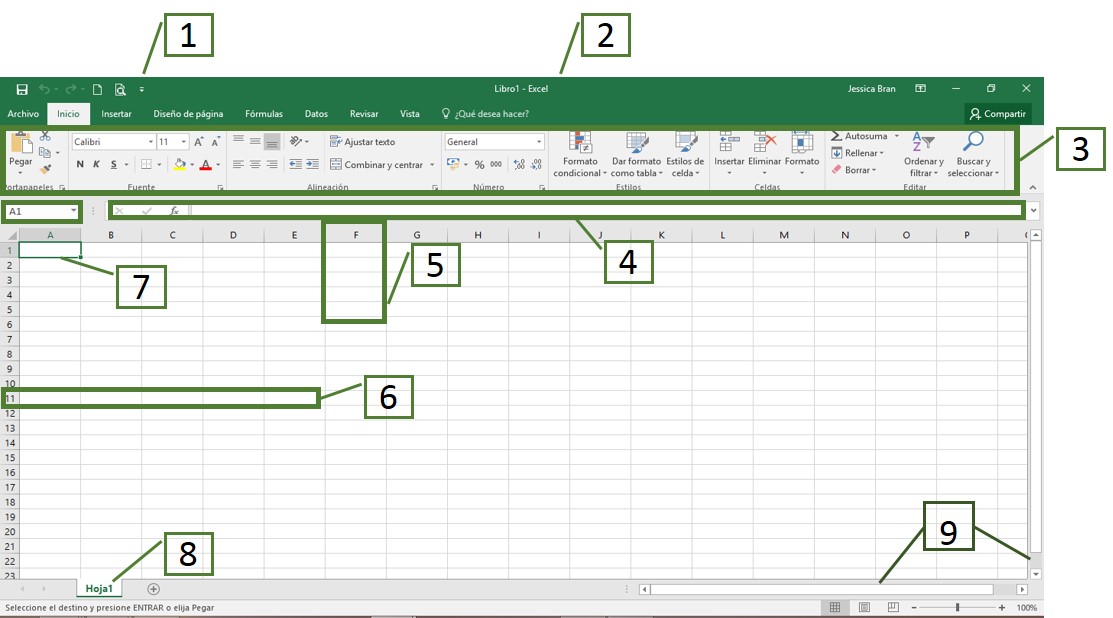Click the orientation text-angle icon
The height and width of the screenshot is (618, 1113).
point(297,141)
